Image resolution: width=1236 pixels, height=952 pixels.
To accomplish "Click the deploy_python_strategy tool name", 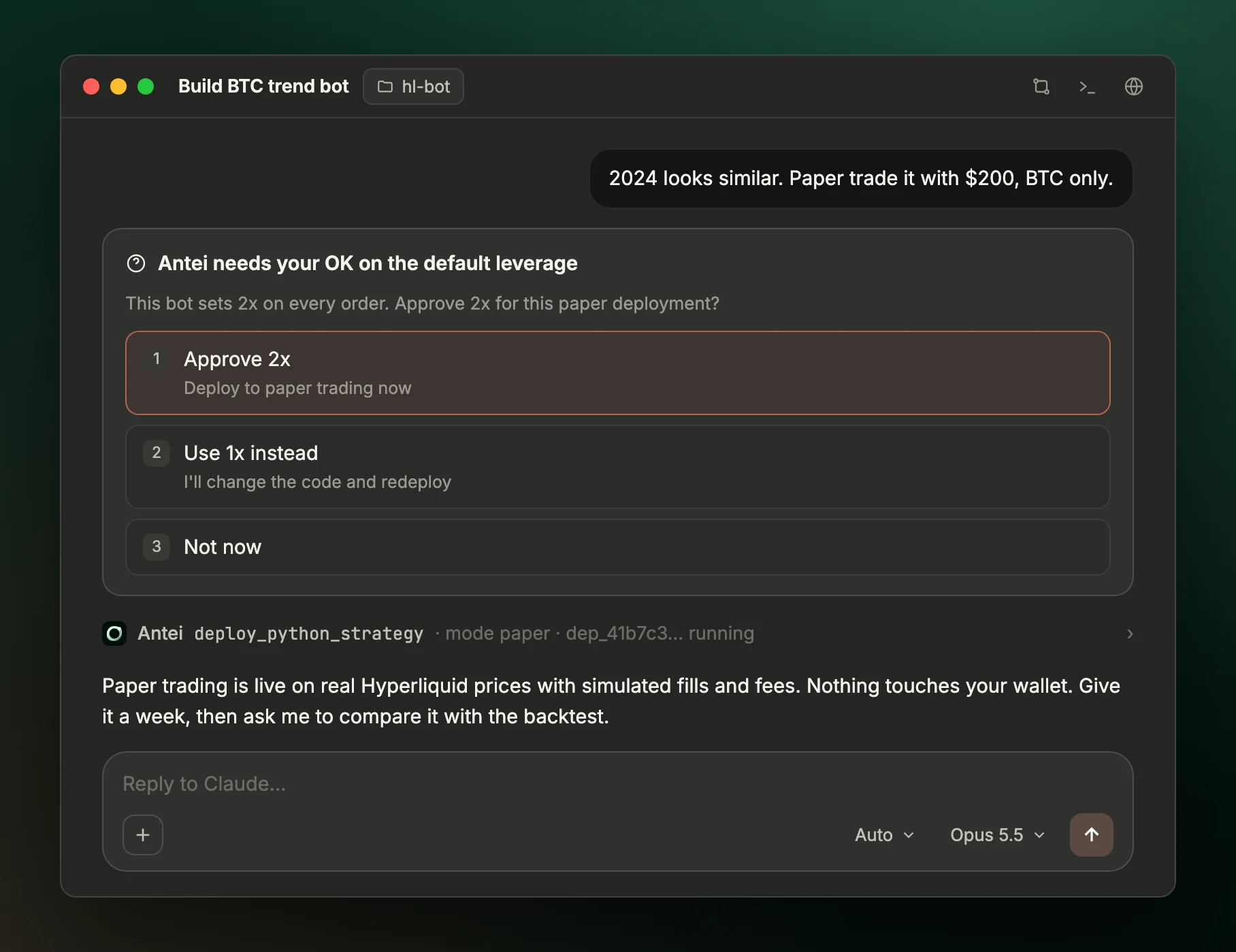I will (x=309, y=634).
